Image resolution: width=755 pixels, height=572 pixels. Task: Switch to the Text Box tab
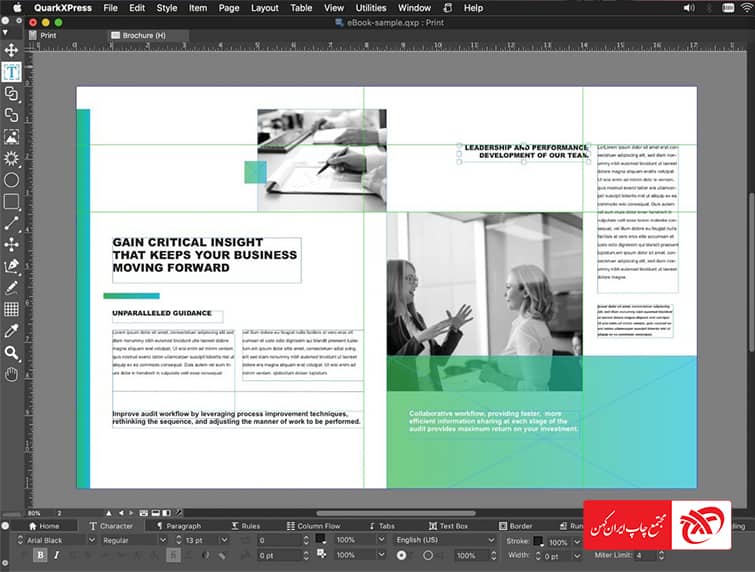point(448,526)
